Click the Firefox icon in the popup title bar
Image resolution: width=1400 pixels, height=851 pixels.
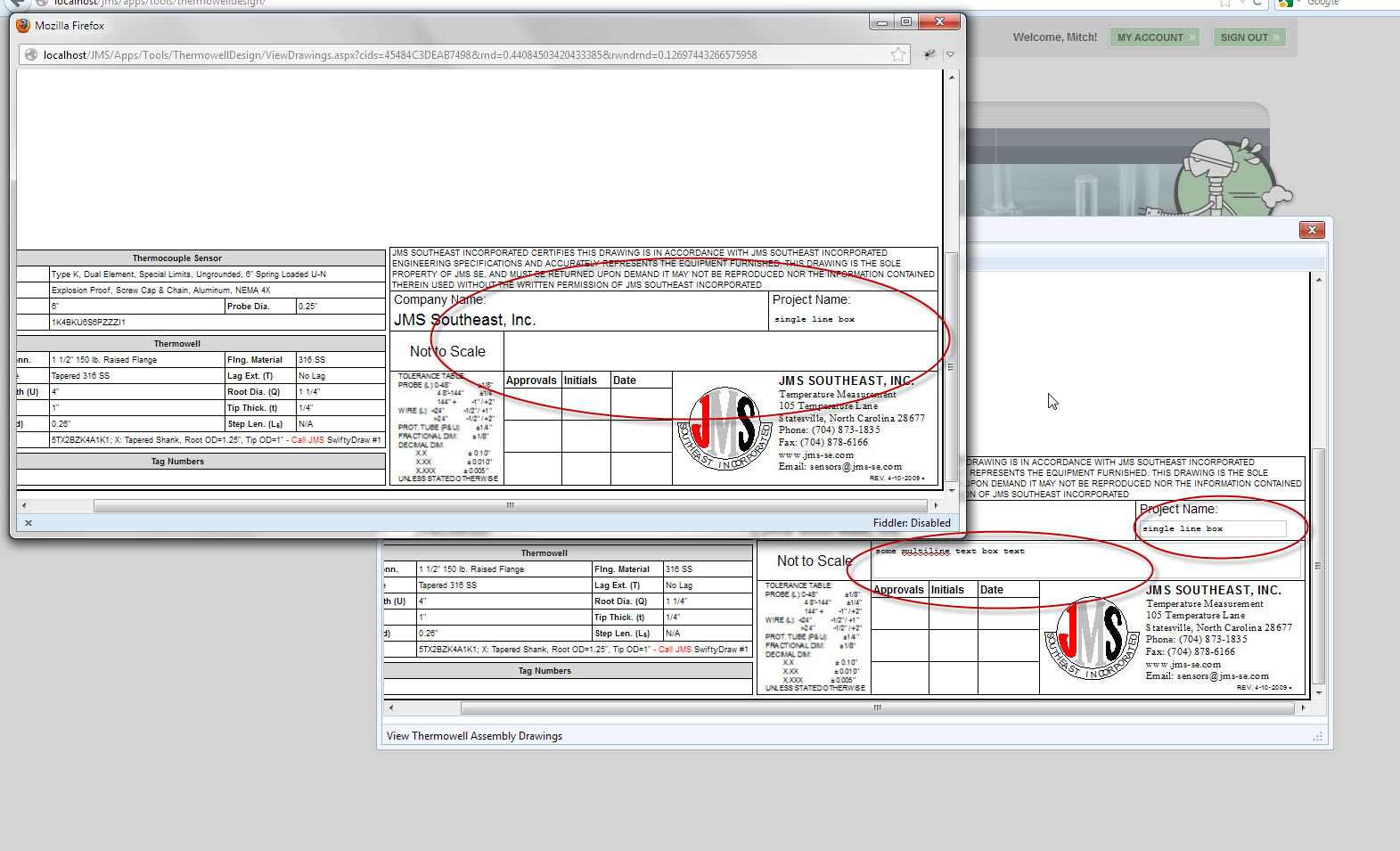tap(23, 26)
